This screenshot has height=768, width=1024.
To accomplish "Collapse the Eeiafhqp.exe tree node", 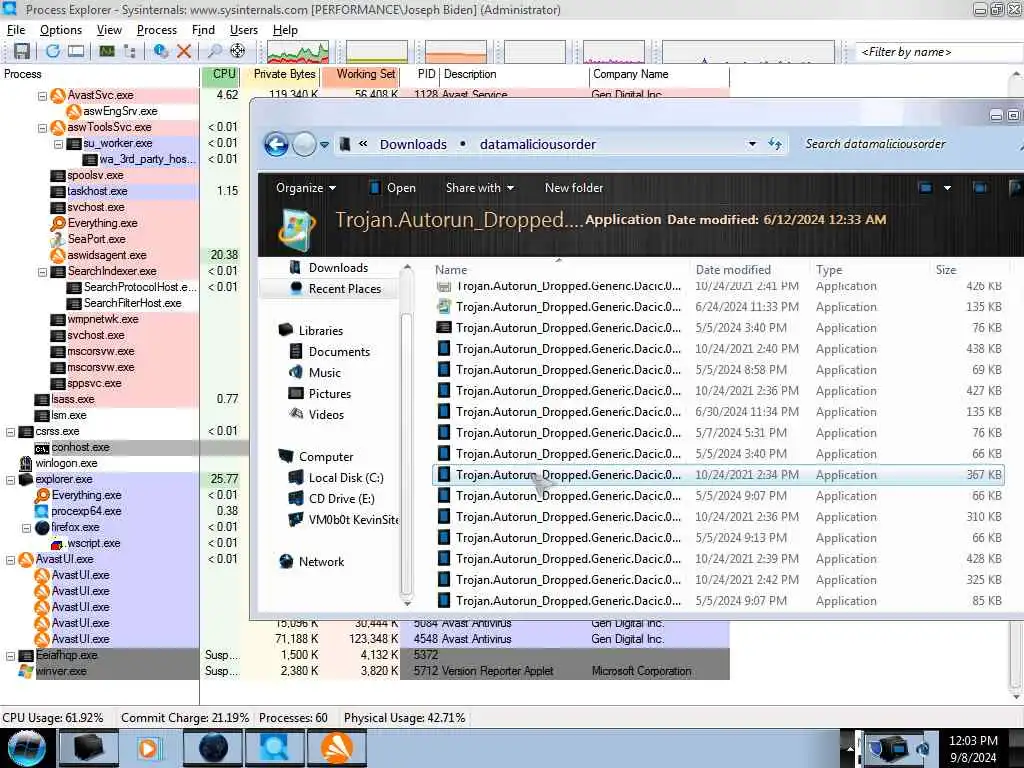I will coord(10,656).
